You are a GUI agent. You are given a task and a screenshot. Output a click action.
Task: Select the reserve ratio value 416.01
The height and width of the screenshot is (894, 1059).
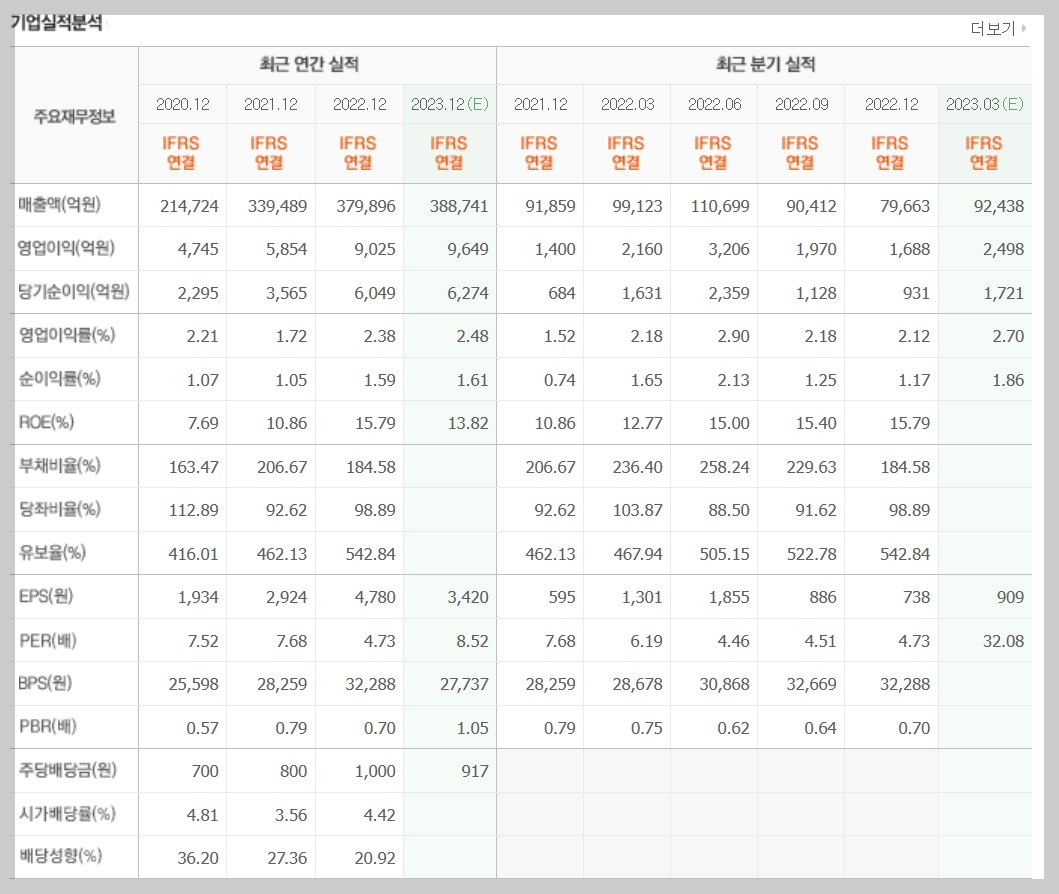[194, 555]
